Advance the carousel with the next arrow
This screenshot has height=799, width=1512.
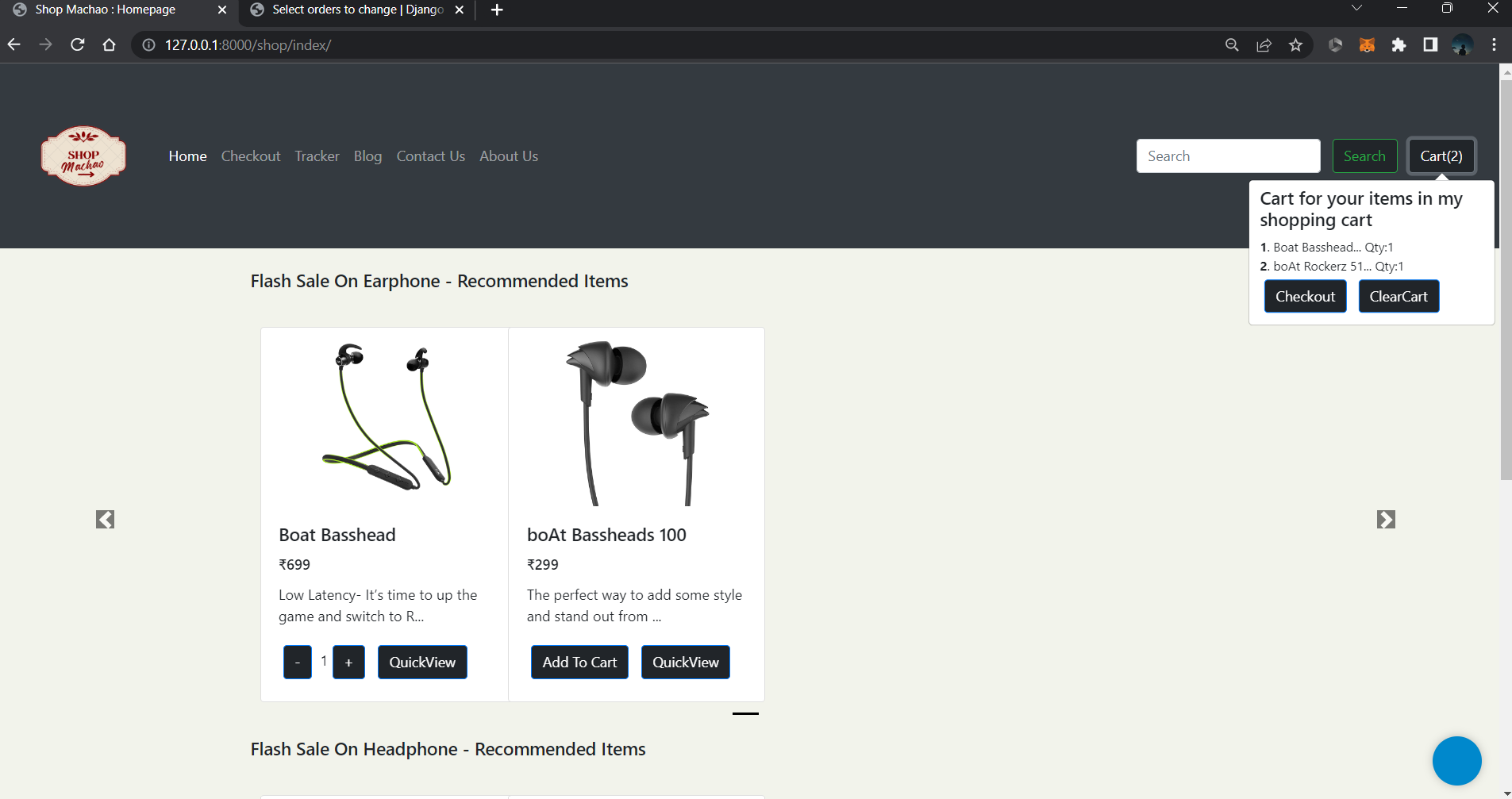pyautogui.click(x=1386, y=519)
